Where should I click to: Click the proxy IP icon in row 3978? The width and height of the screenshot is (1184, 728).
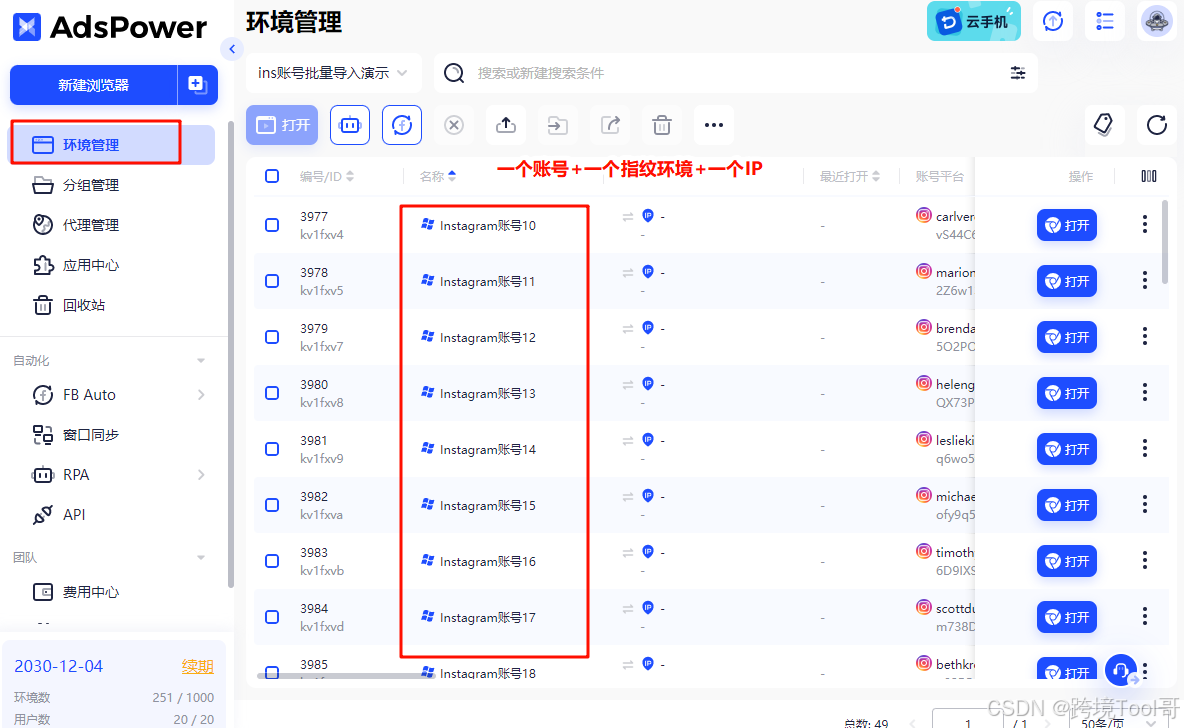click(x=648, y=272)
